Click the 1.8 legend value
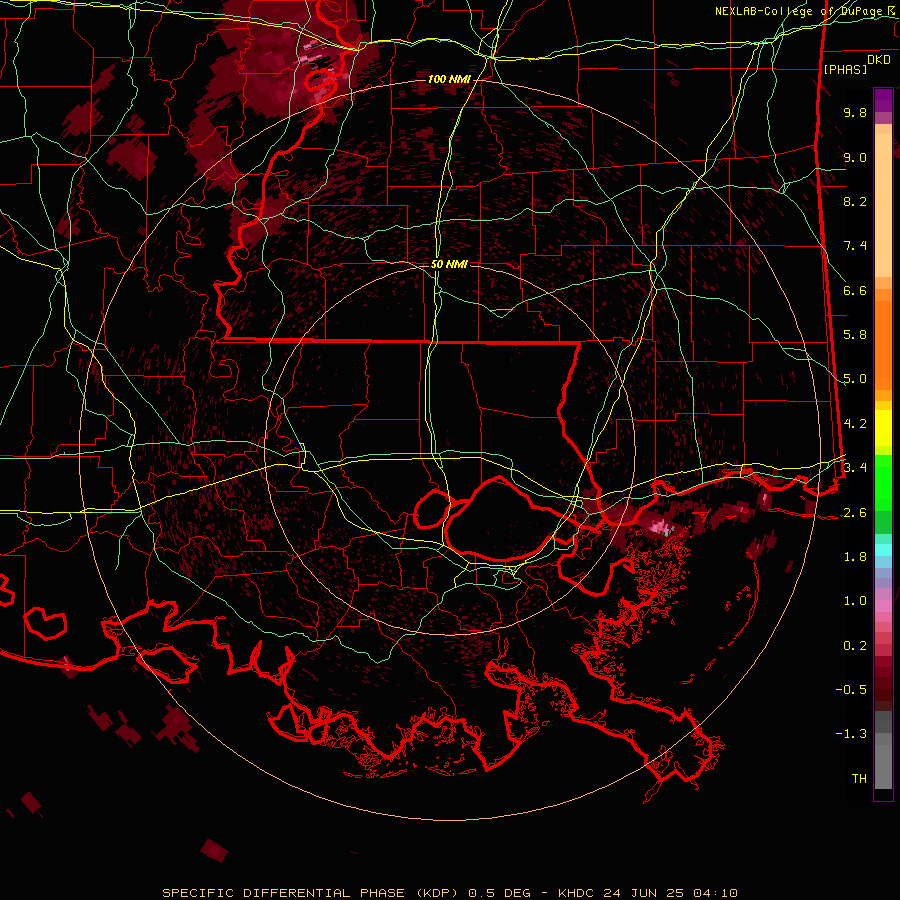The image size is (900, 900). point(855,557)
